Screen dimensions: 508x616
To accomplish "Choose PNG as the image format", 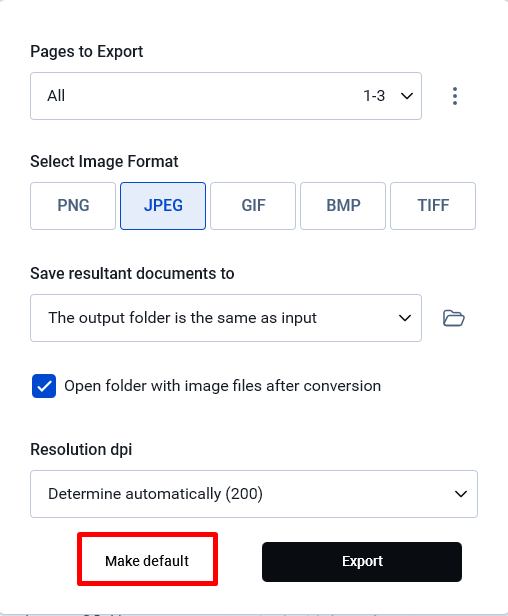I will pos(73,206).
